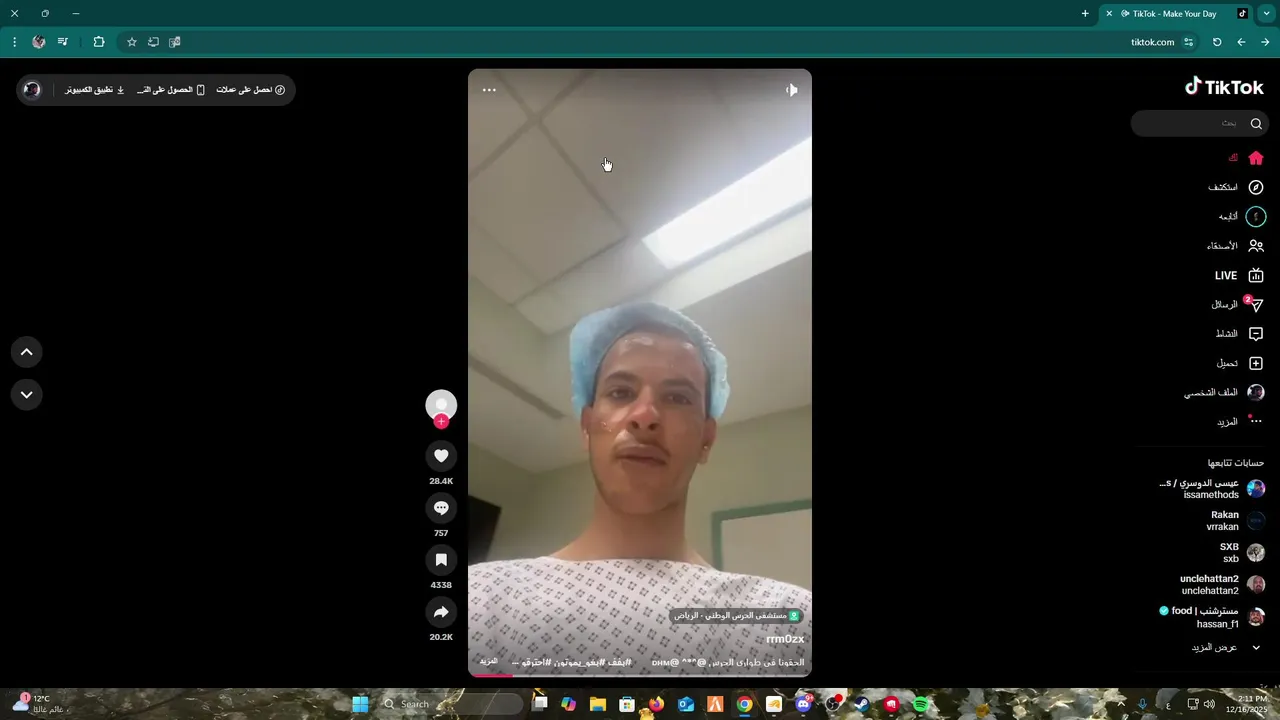Open the 'تطبيق الكمبيوتر' desktop app button
The image size is (1280, 720).
95,90
